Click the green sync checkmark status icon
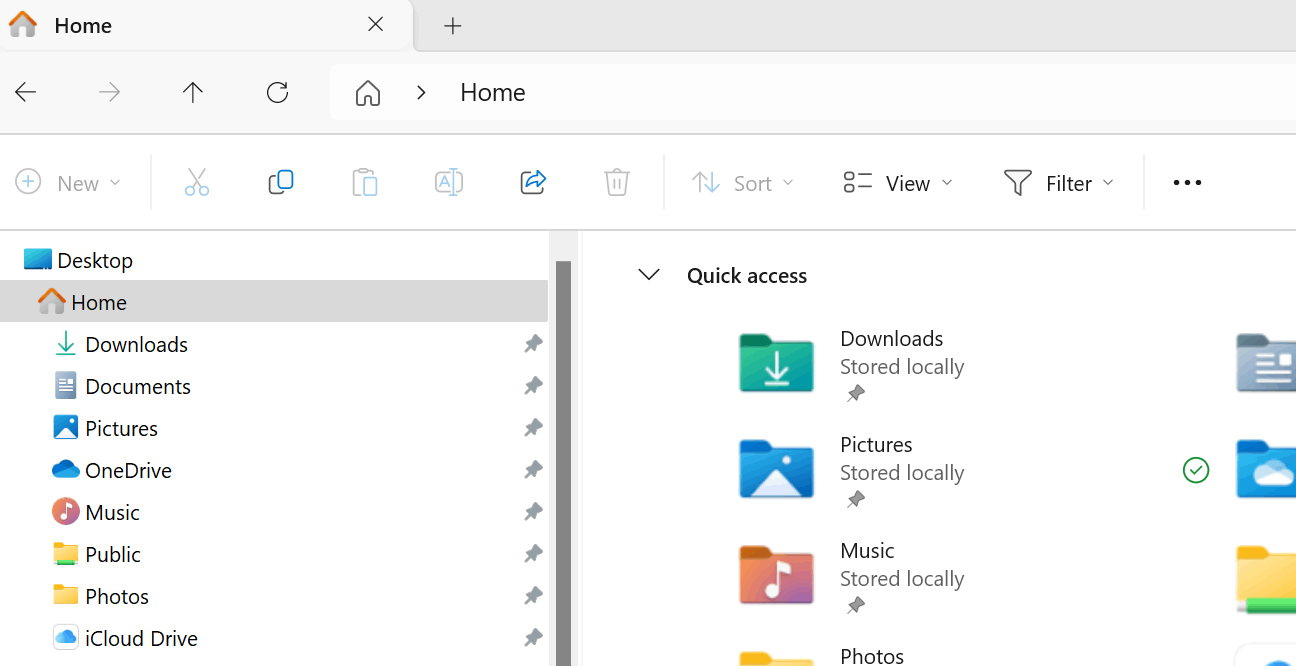 1196,470
